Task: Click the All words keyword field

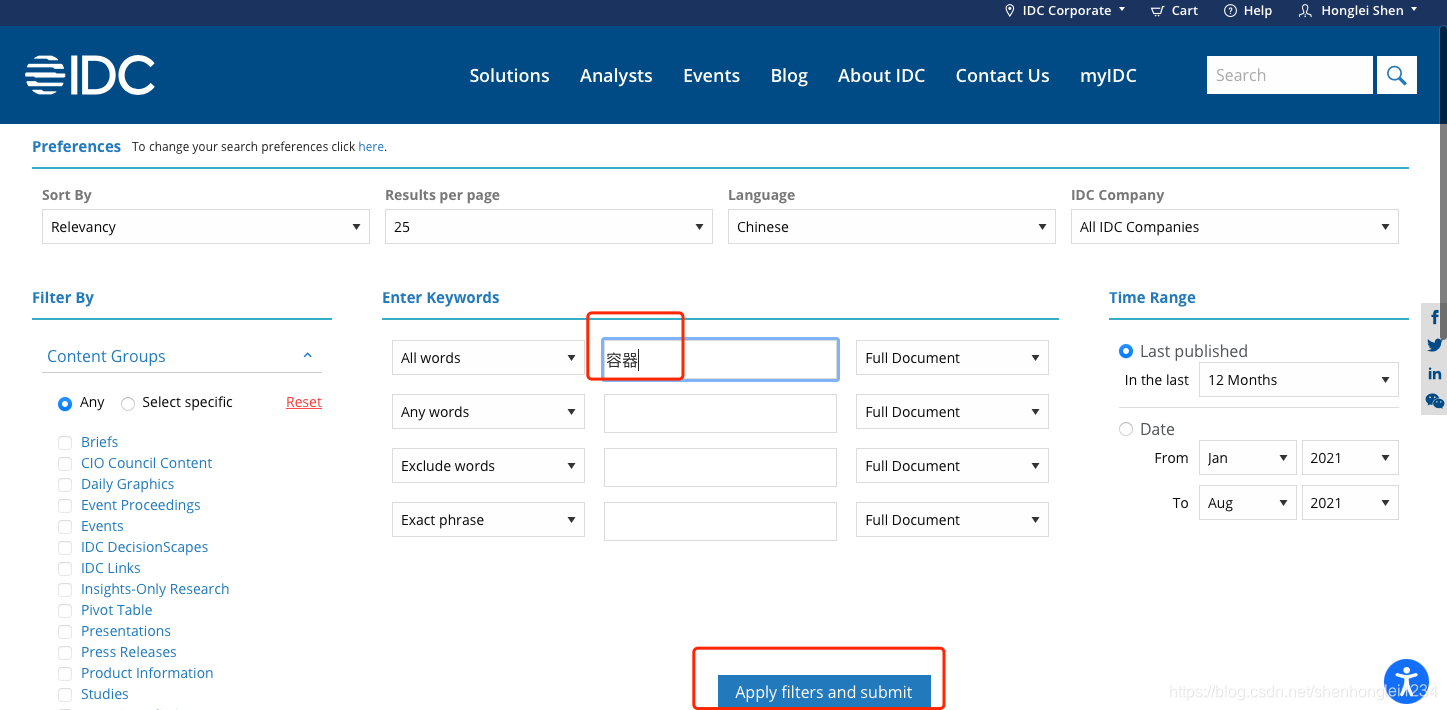Action: click(x=720, y=359)
